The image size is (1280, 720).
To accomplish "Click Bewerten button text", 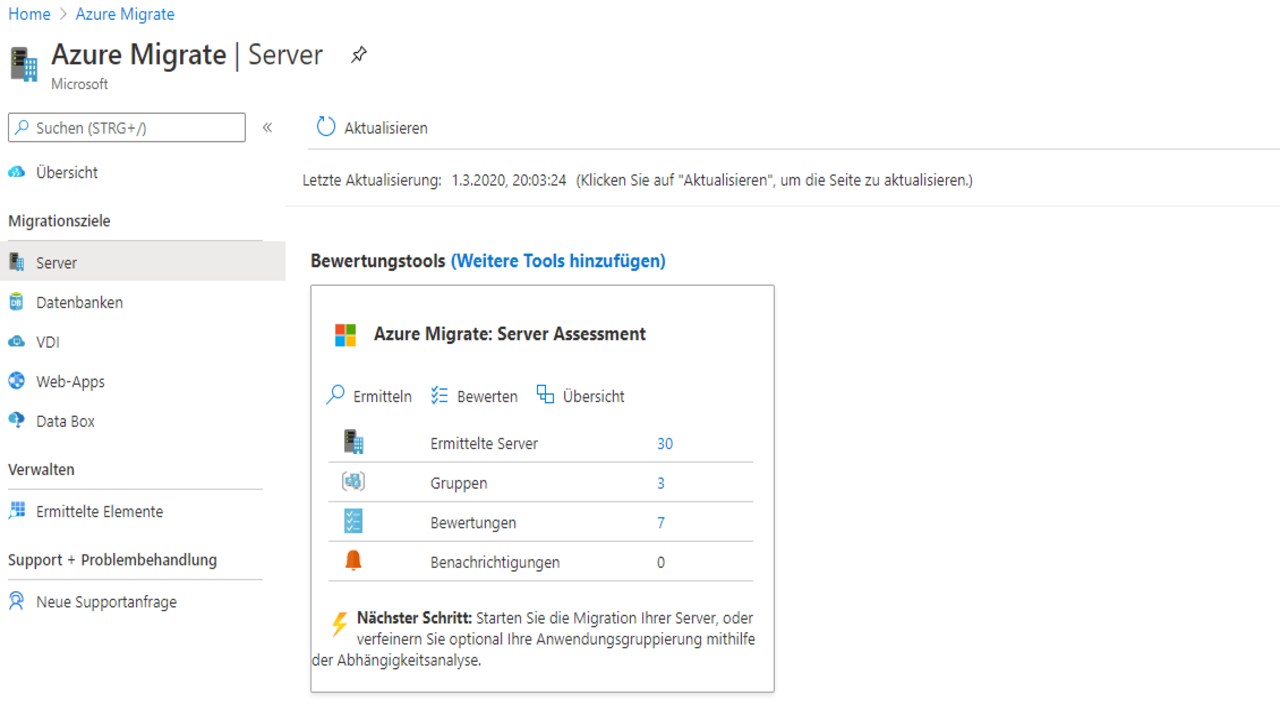I will tap(487, 396).
